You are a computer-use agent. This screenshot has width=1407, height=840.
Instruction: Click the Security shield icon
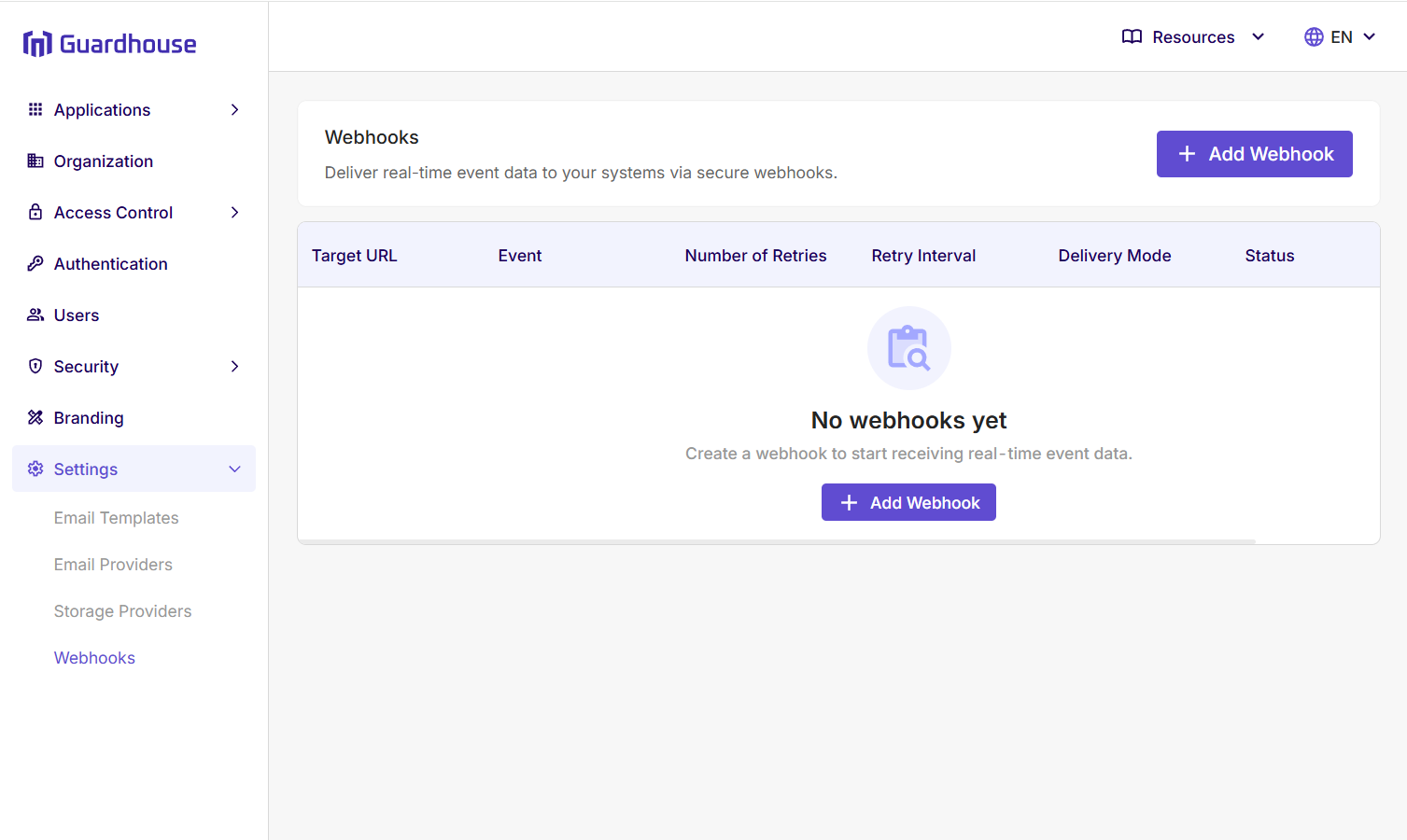35,366
